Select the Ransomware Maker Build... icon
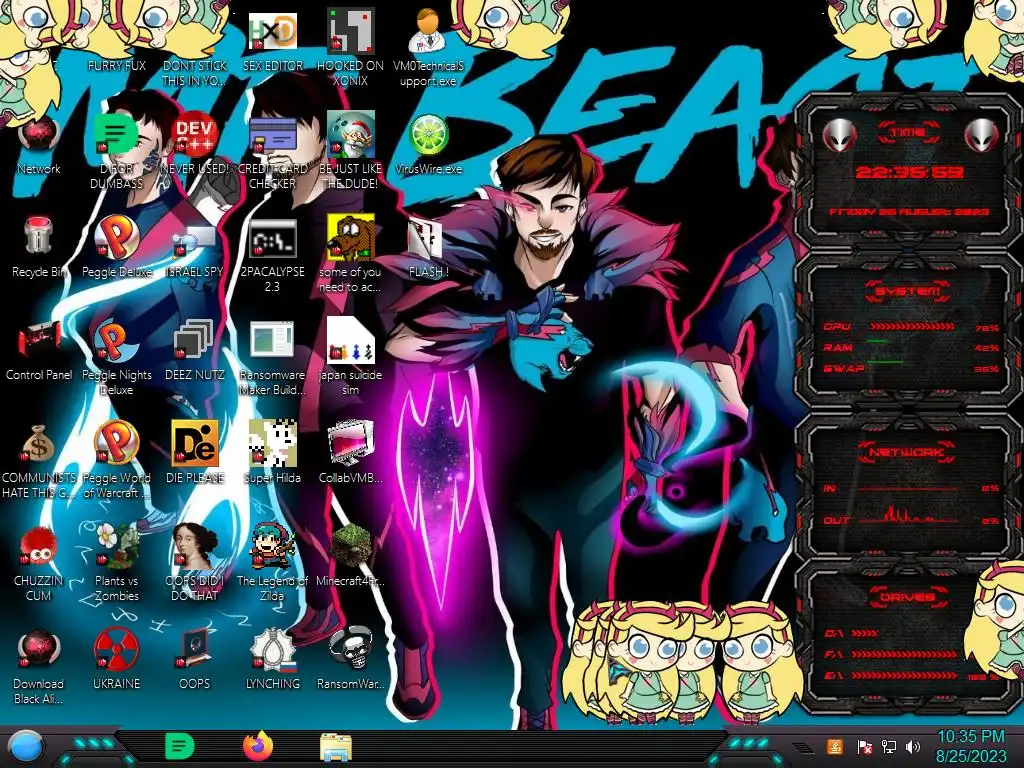The width and height of the screenshot is (1024, 768). 273,358
